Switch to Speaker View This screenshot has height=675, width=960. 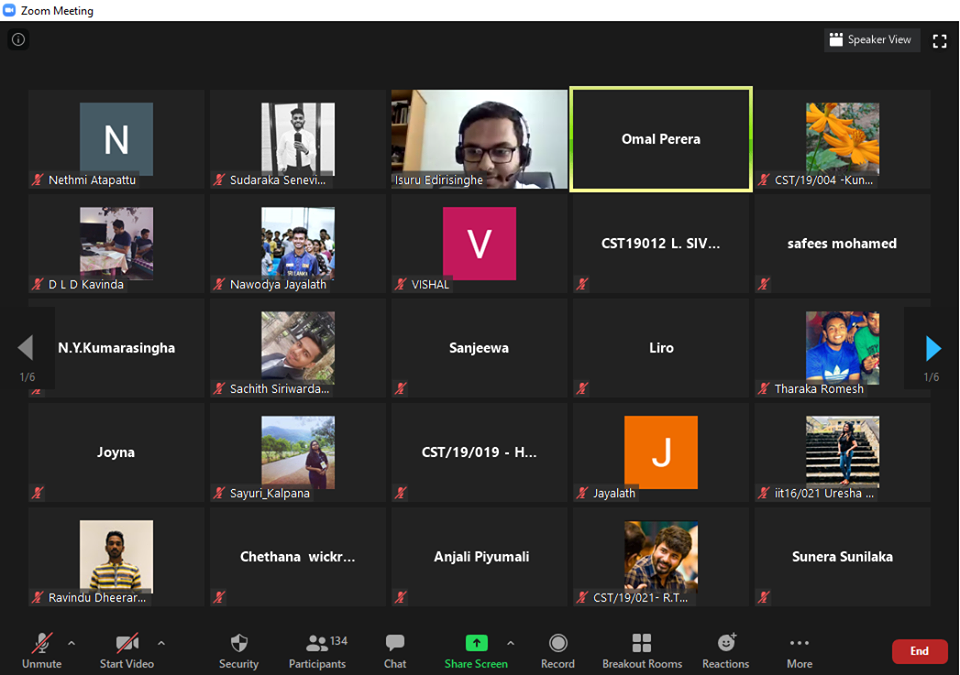coord(871,40)
